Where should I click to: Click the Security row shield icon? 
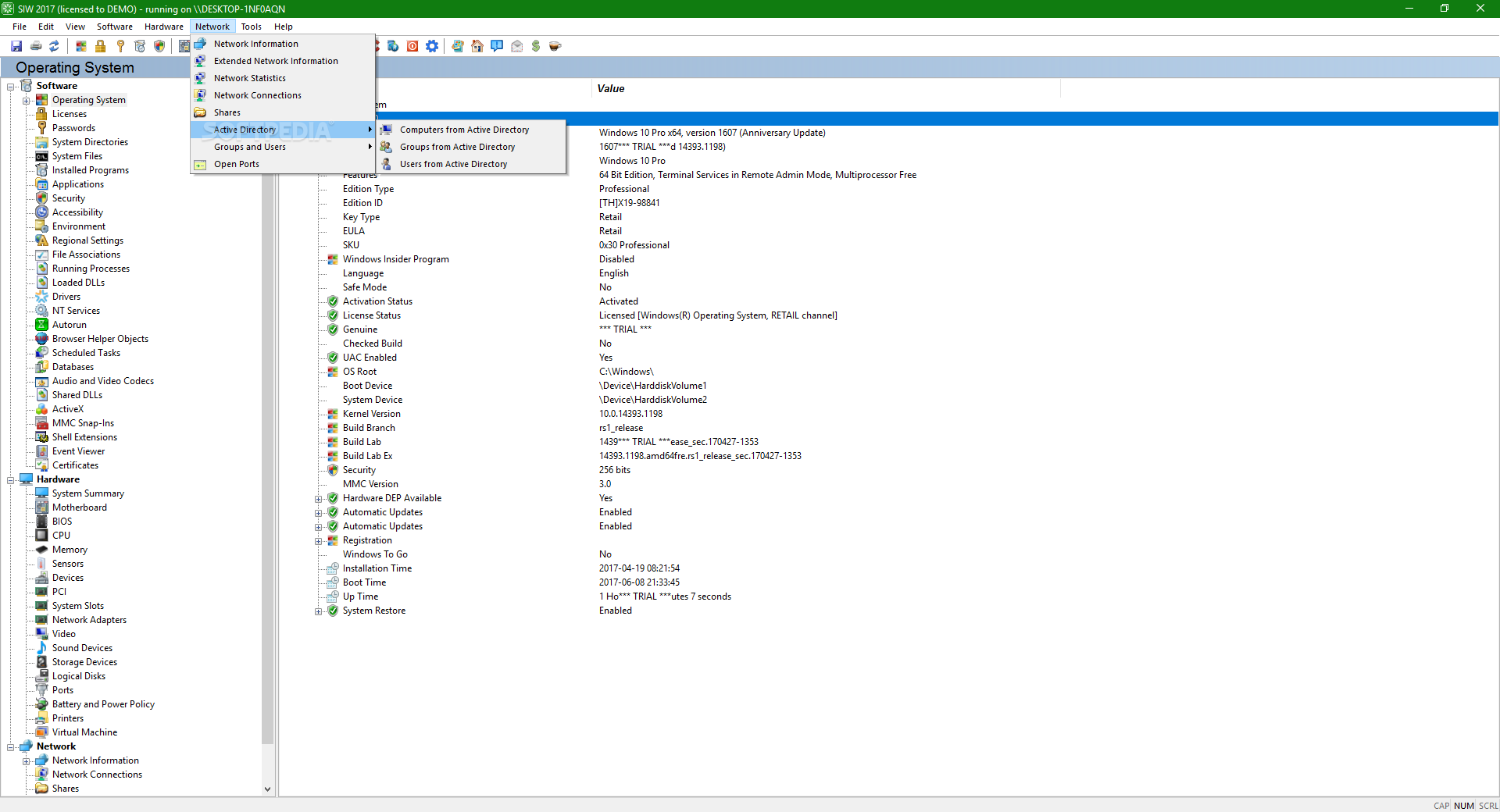(333, 470)
